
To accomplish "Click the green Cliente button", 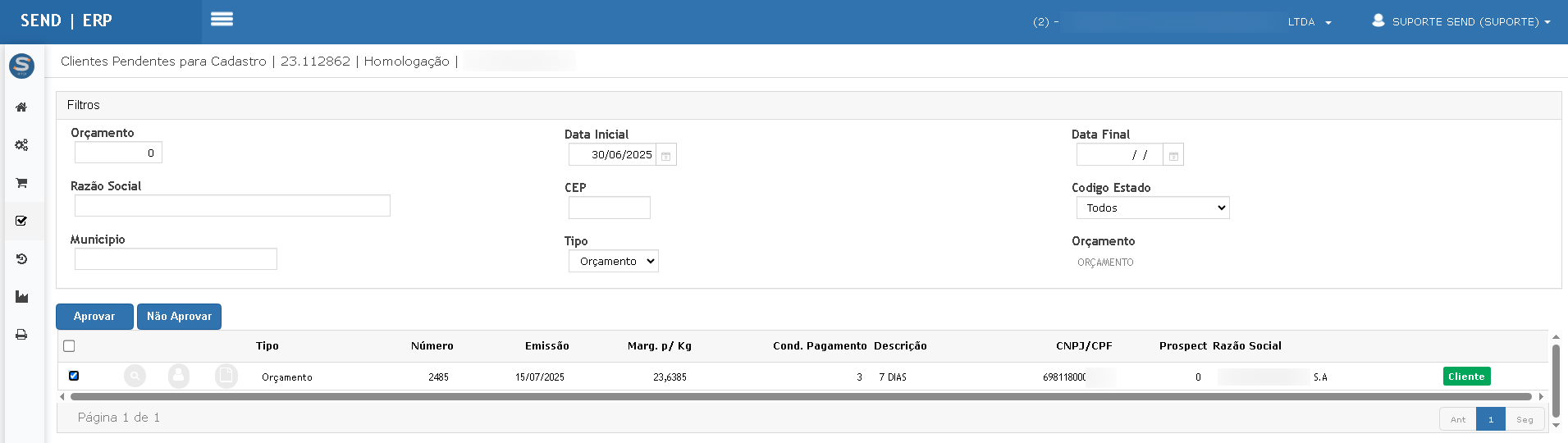I will click(1466, 377).
